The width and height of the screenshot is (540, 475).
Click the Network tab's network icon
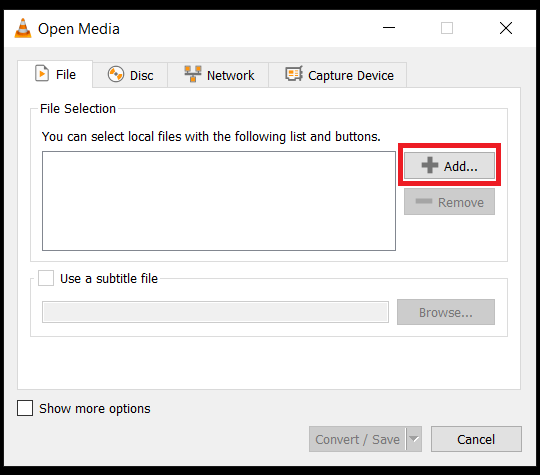193,74
